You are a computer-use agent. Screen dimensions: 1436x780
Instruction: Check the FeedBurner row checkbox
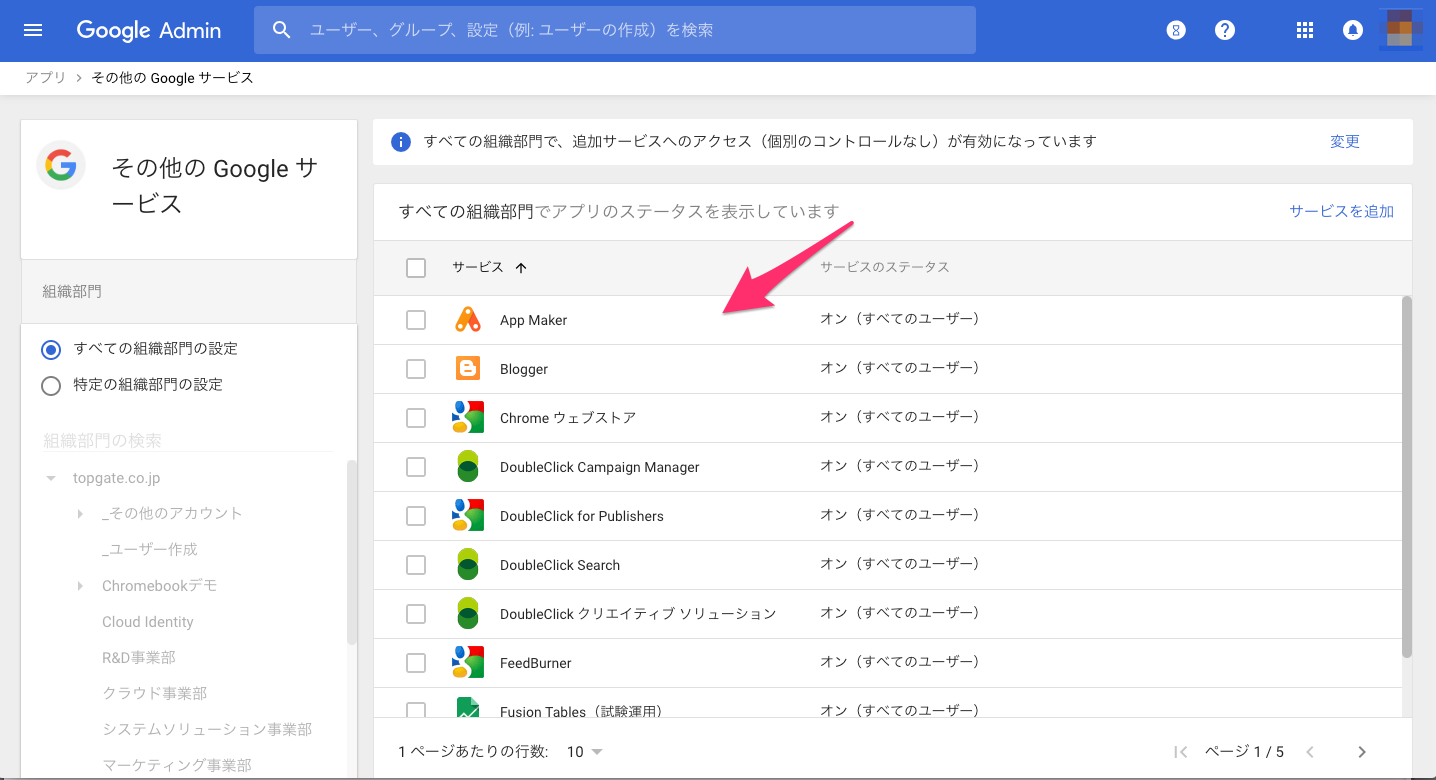(416, 663)
